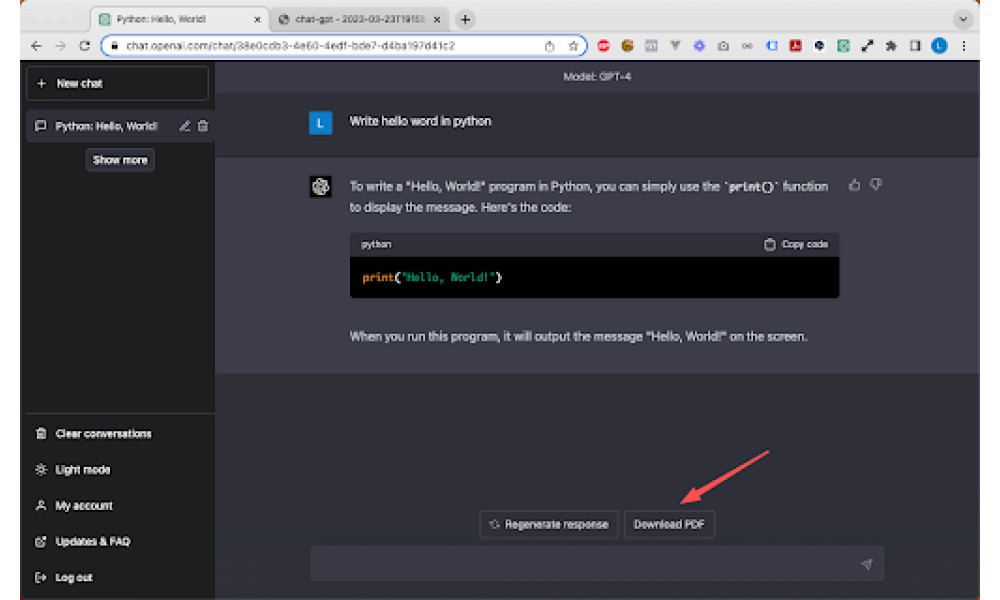Open the camera screenshot extension
1000x600 pixels.
coord(723,46)
